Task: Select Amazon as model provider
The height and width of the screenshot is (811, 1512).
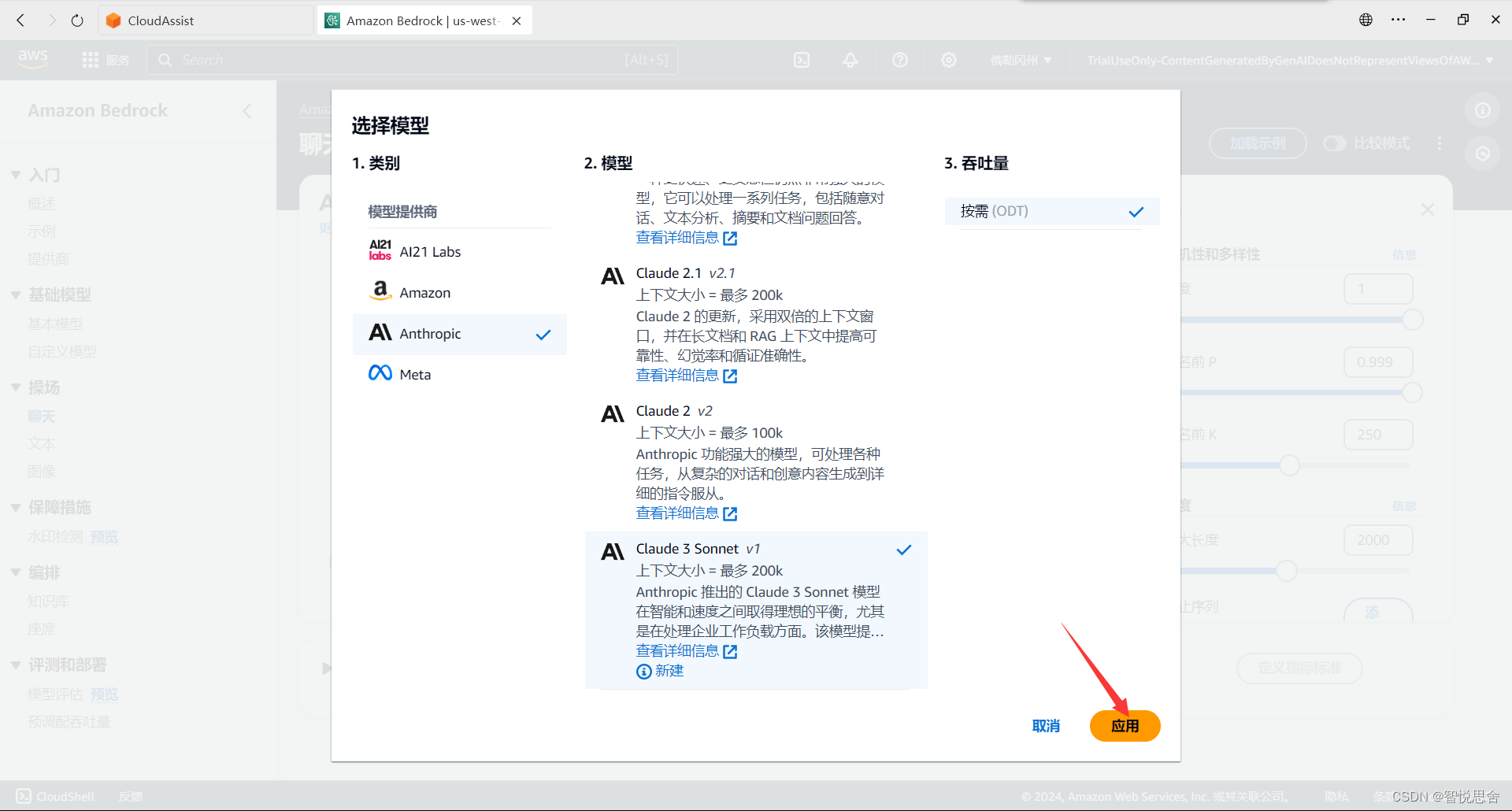Action: [x=460, y=293]
